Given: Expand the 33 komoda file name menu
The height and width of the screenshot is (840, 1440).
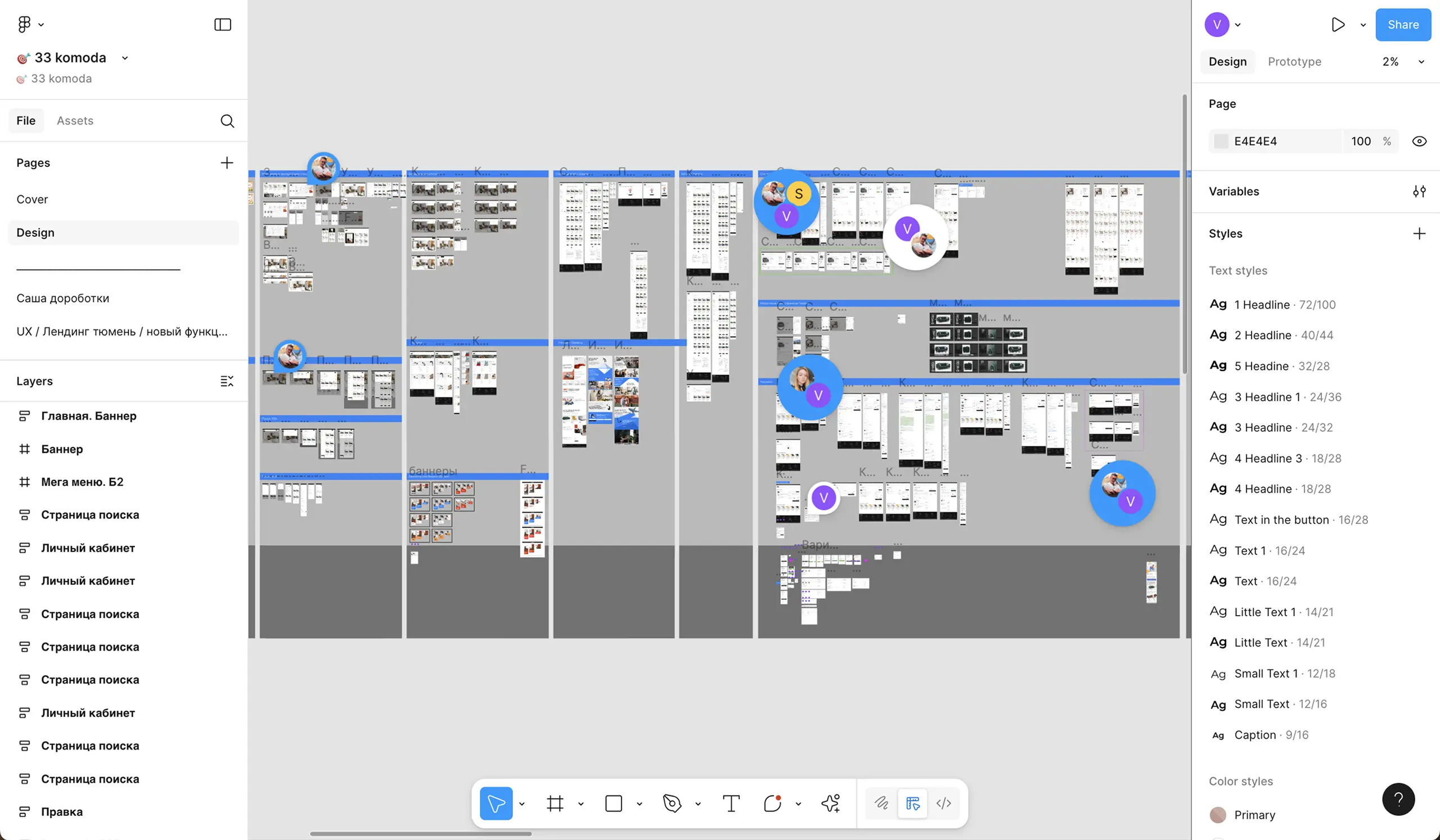Looking at the screenshot, I should (x=124, y=58).
